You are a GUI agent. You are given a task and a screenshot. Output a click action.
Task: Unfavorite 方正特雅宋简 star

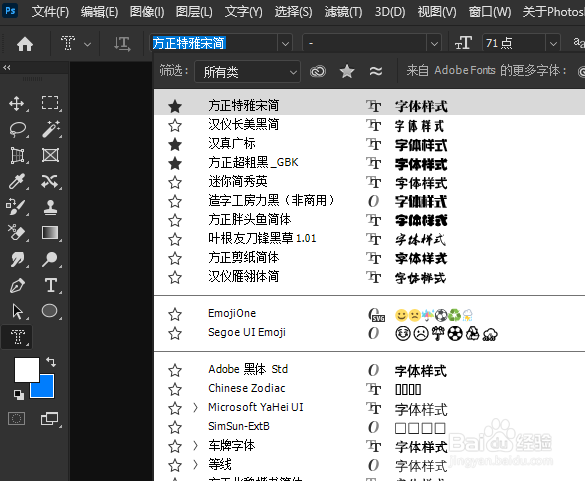175,106
